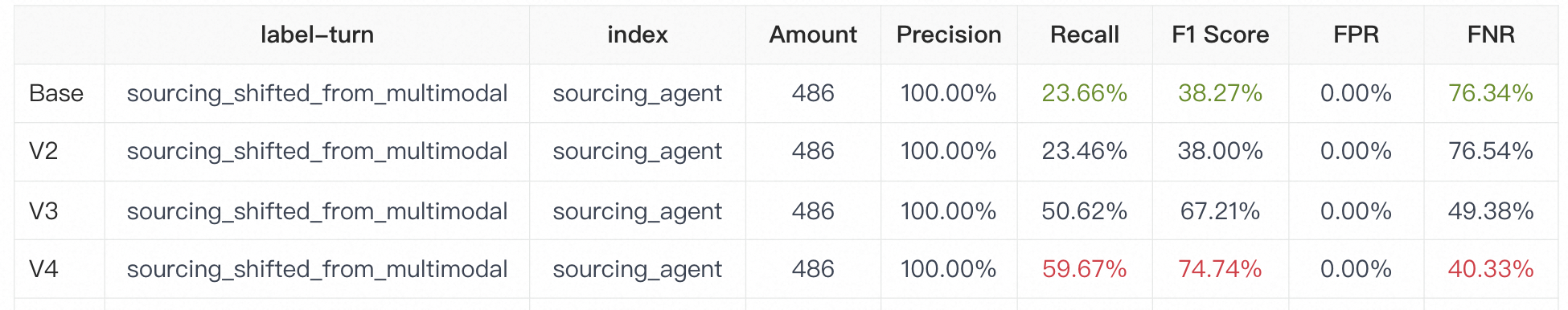
Task: Click the Precision column header
Action: pos(949,35)
